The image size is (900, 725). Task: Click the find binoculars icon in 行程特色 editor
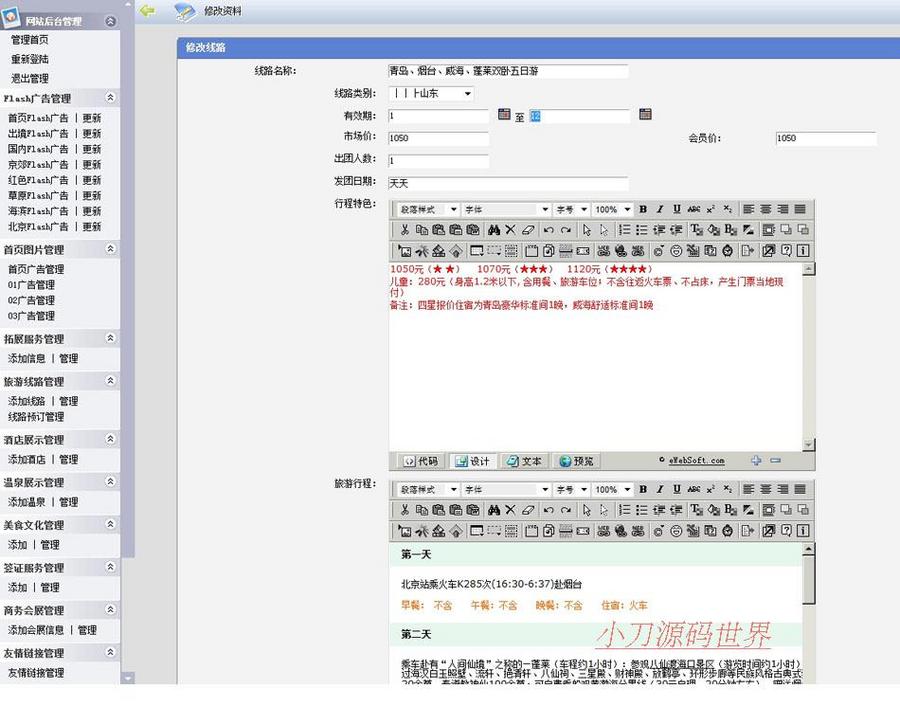[494, 230]
